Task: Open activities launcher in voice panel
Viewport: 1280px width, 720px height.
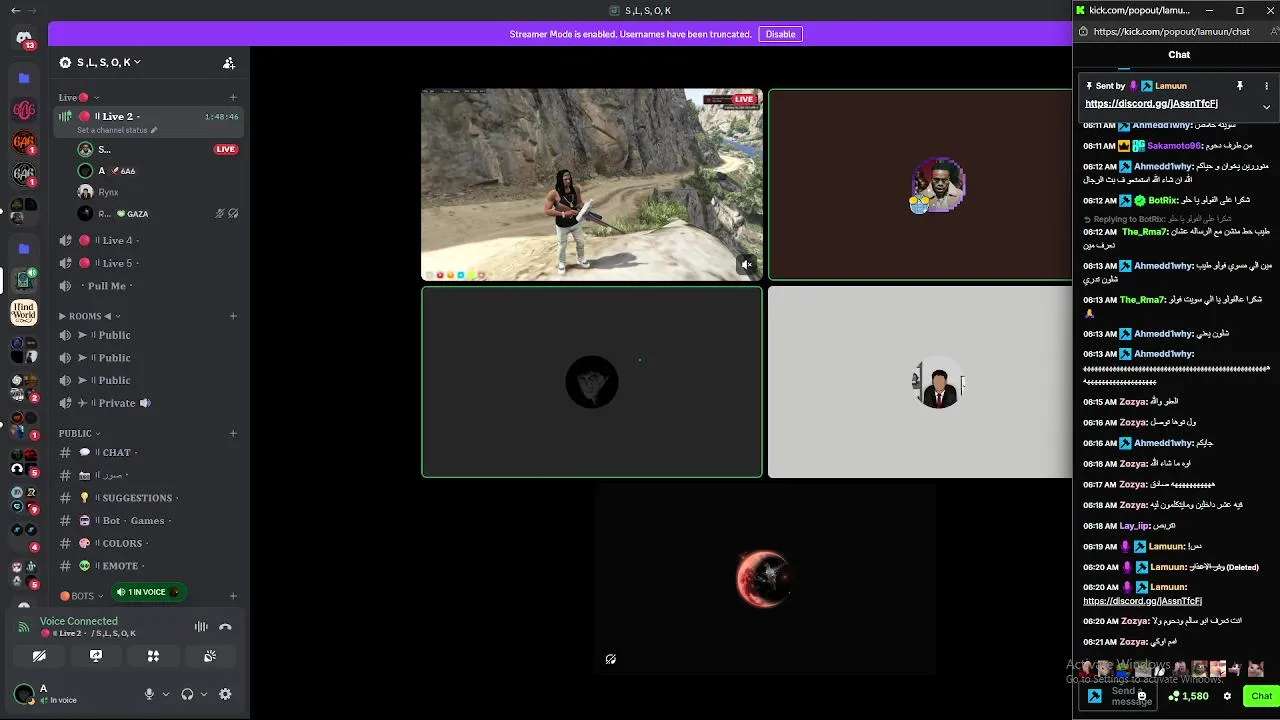Action: point(153,656)
